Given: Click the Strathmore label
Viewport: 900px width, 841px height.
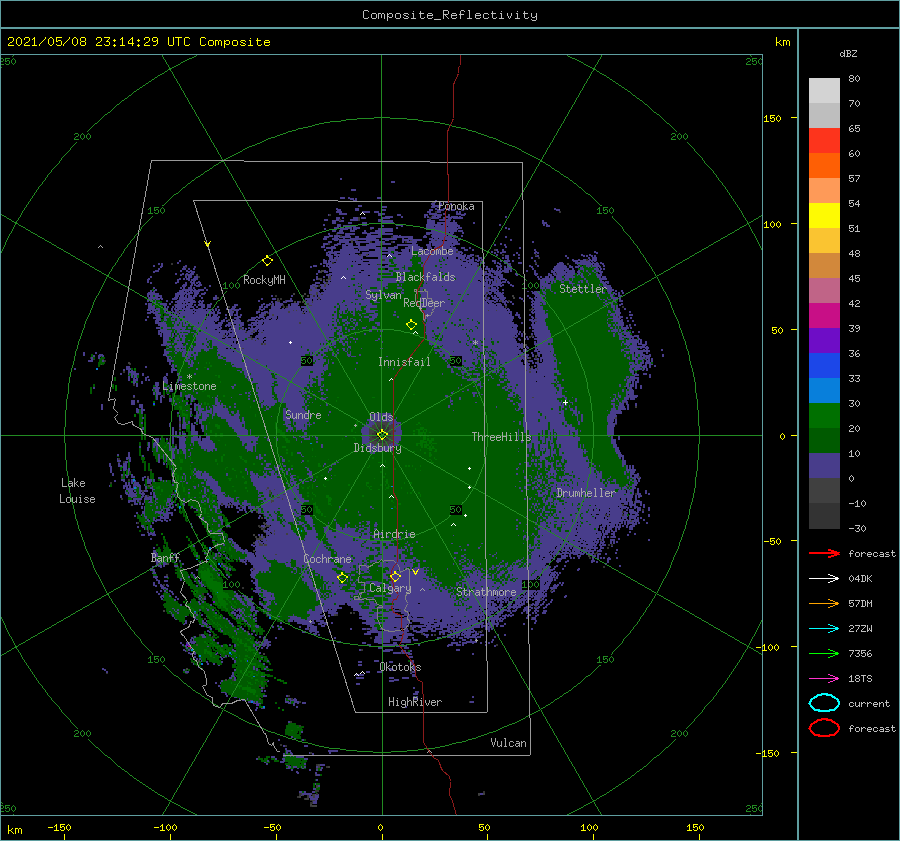Looking at the screenshot, I should click(486, 592).
